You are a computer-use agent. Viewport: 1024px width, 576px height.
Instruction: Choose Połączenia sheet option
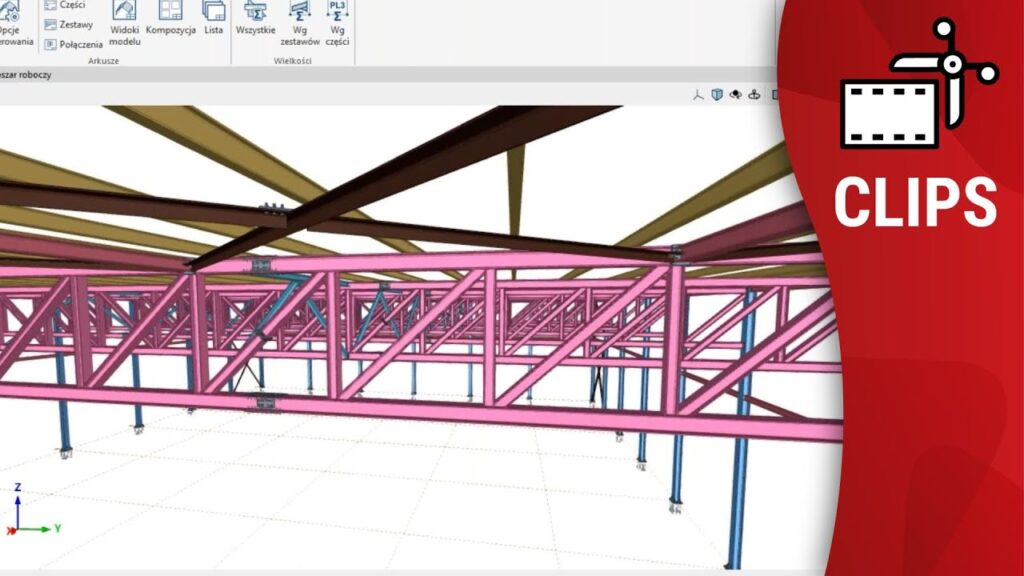coord(73,44)
